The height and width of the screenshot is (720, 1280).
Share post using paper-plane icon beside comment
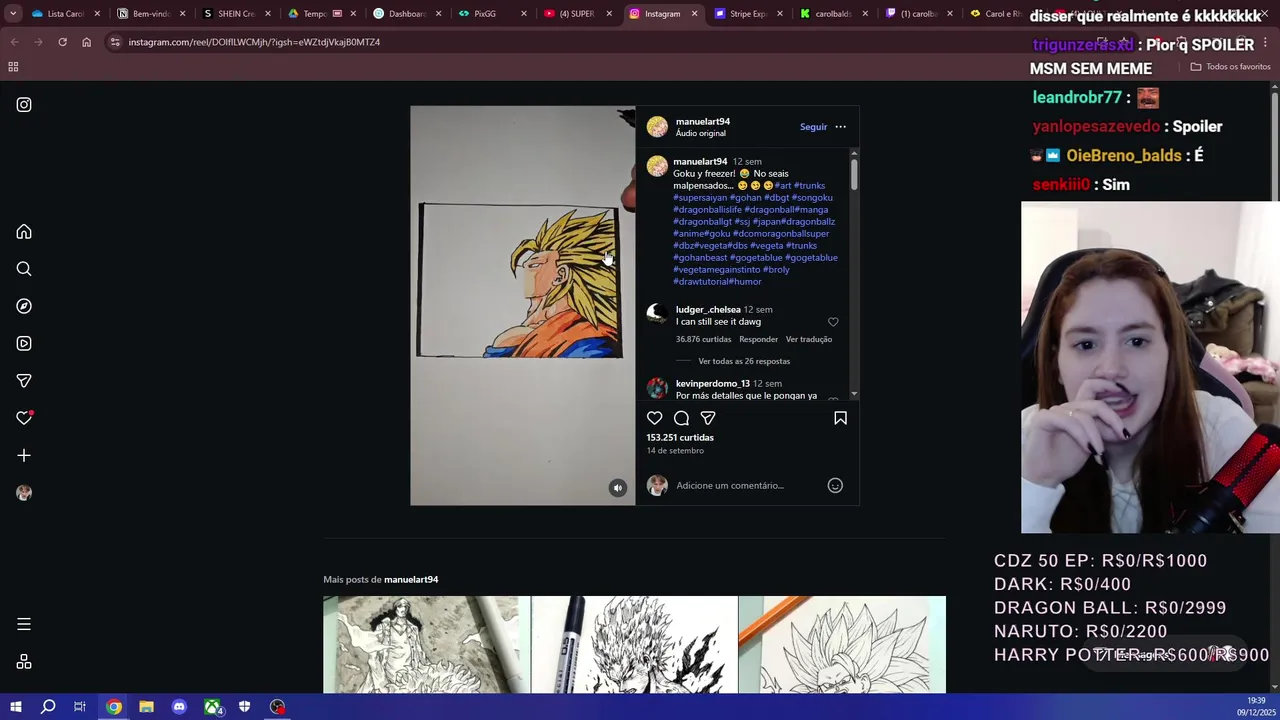coord(708,418)
